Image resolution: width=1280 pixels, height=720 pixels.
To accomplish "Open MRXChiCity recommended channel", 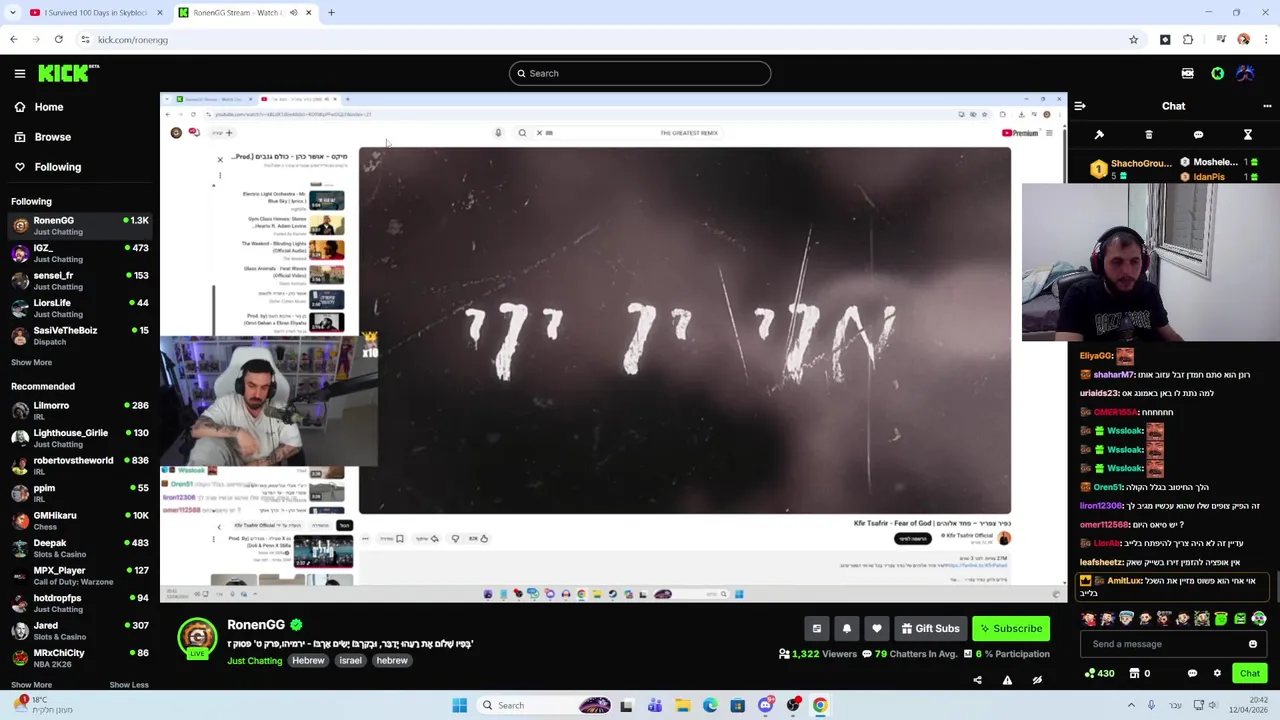I will 80,658.
